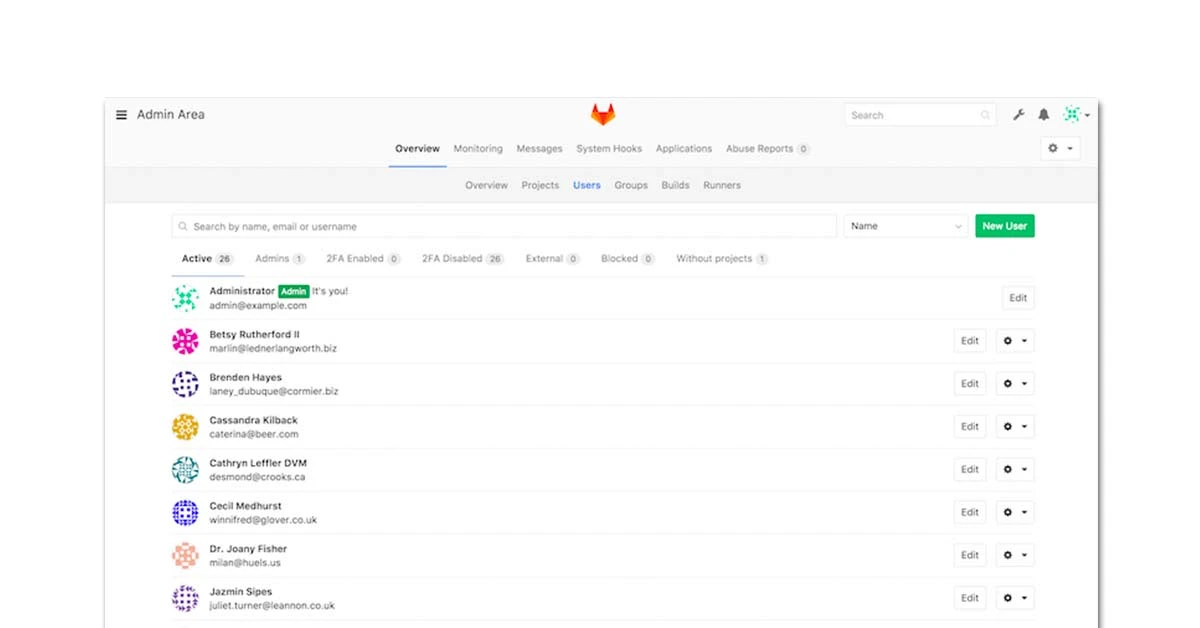
Task: Open the Name sort dropdown
Action: 905,226
